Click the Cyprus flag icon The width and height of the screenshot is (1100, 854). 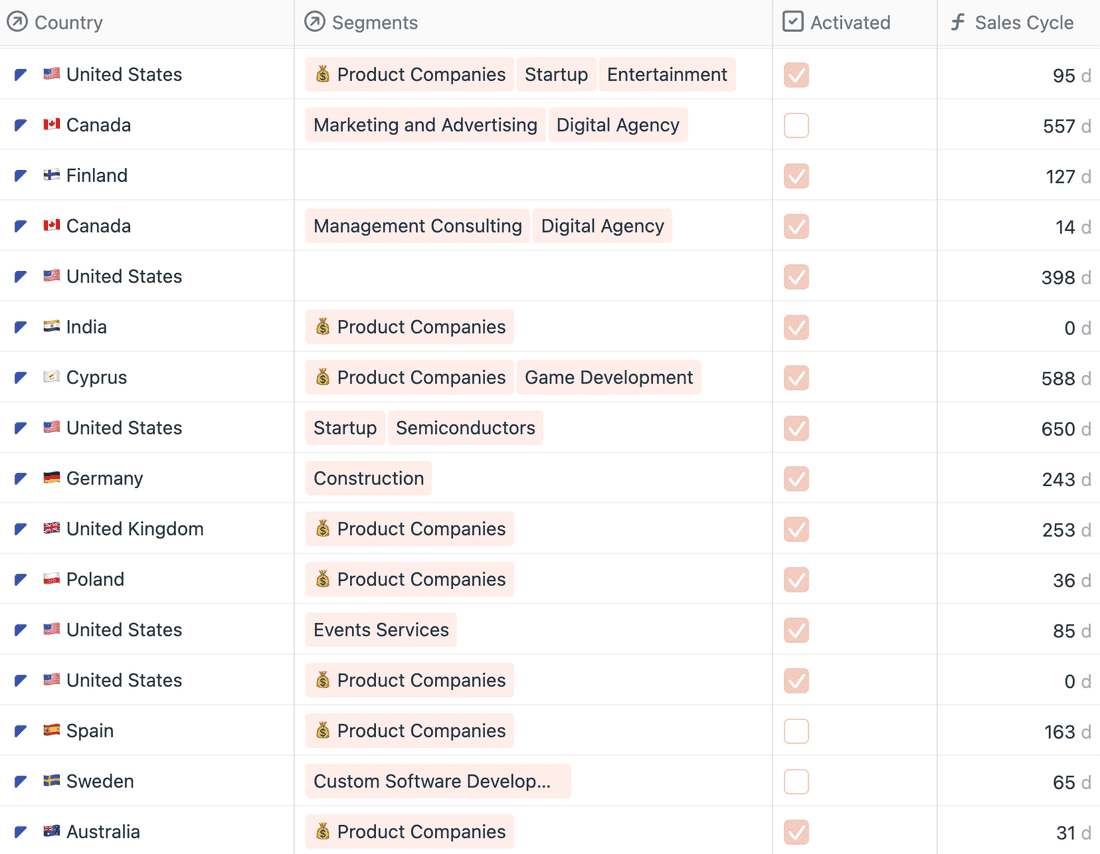coord(51,377)
